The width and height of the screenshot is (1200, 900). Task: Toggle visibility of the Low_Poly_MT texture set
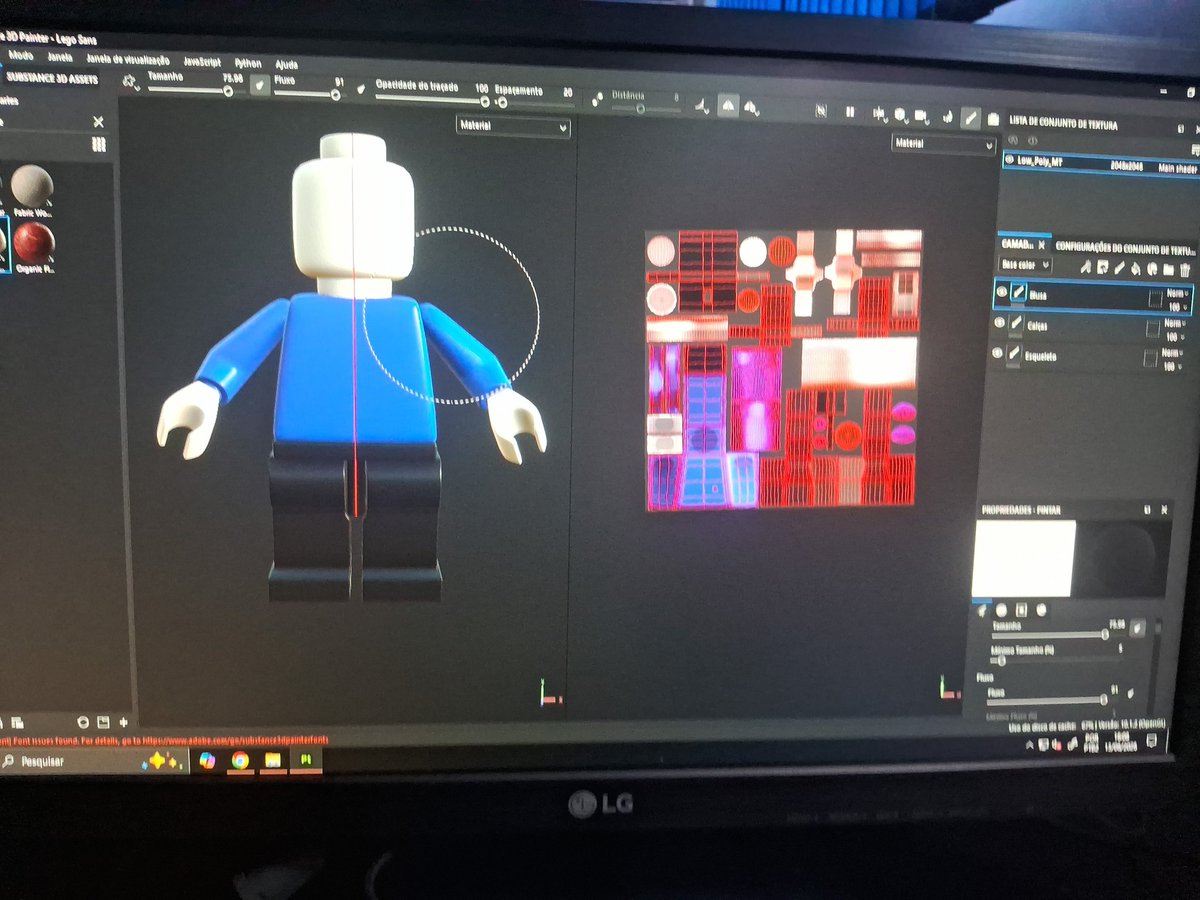click(x=1010, y=160)
